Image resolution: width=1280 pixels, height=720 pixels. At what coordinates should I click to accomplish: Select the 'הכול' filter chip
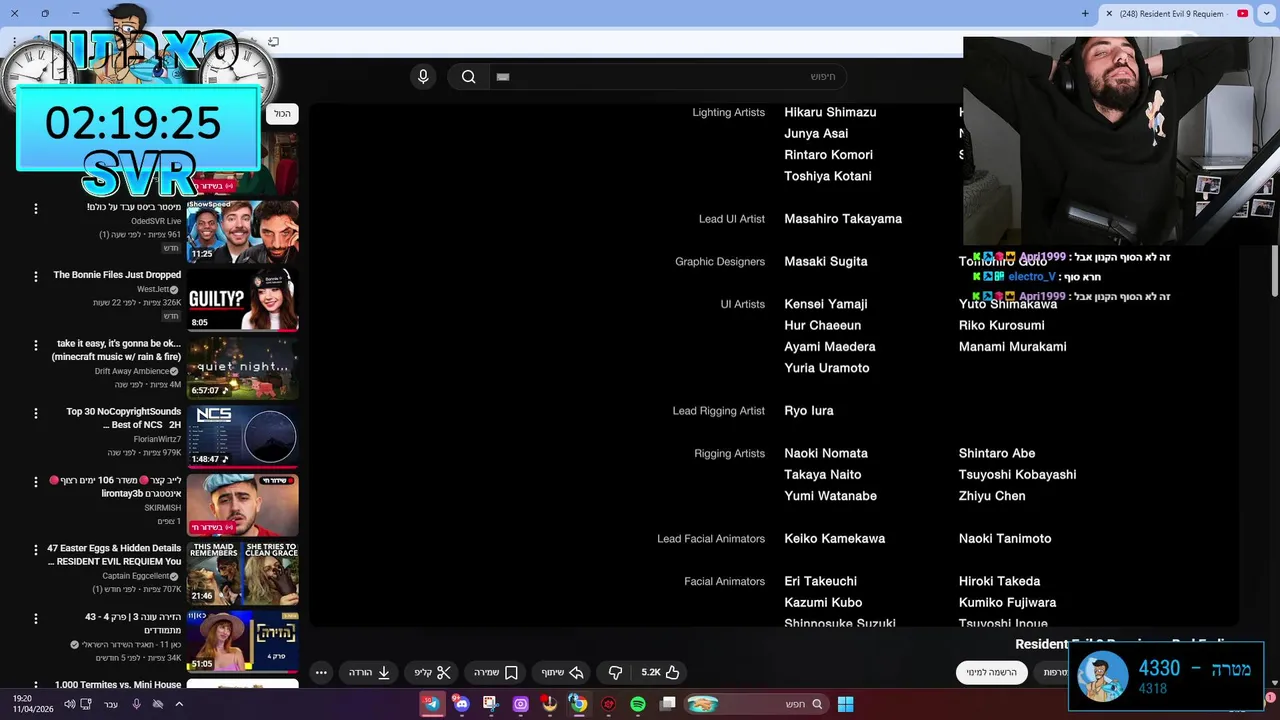283,114
